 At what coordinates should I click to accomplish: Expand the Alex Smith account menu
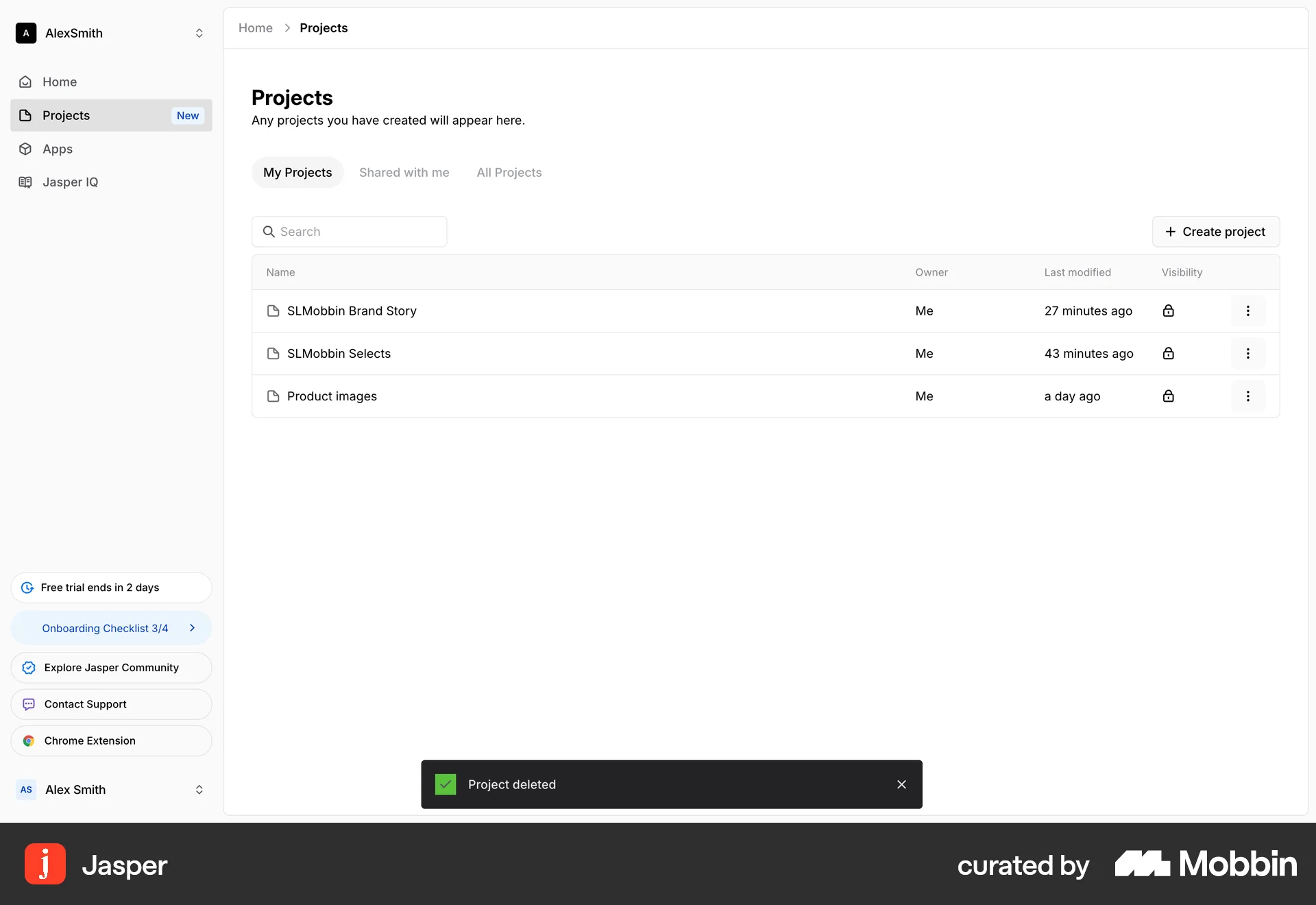tap(199, 790)
